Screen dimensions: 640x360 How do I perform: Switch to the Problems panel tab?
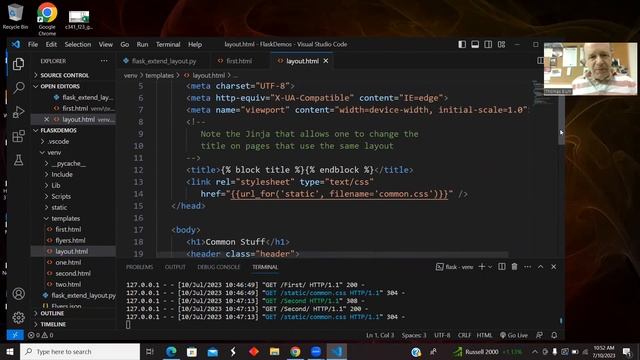[x=139, y=267]
